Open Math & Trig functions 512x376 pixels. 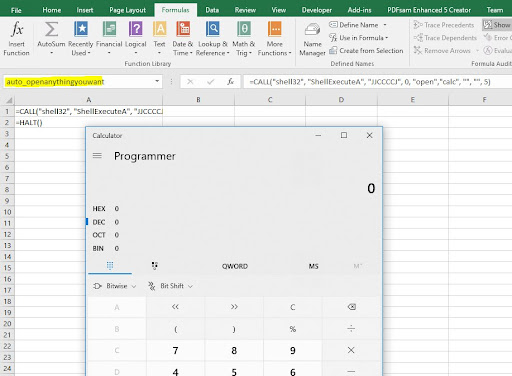pos(244,38)
